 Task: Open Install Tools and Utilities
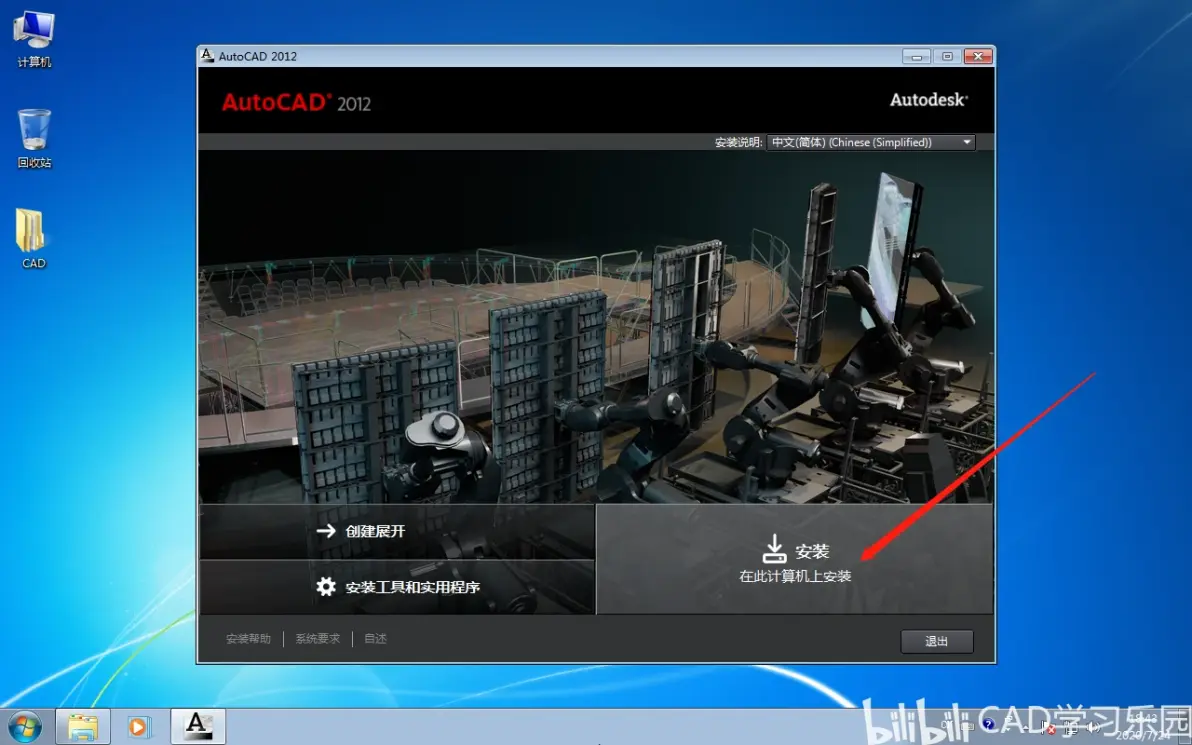click(x=397, y=587)
